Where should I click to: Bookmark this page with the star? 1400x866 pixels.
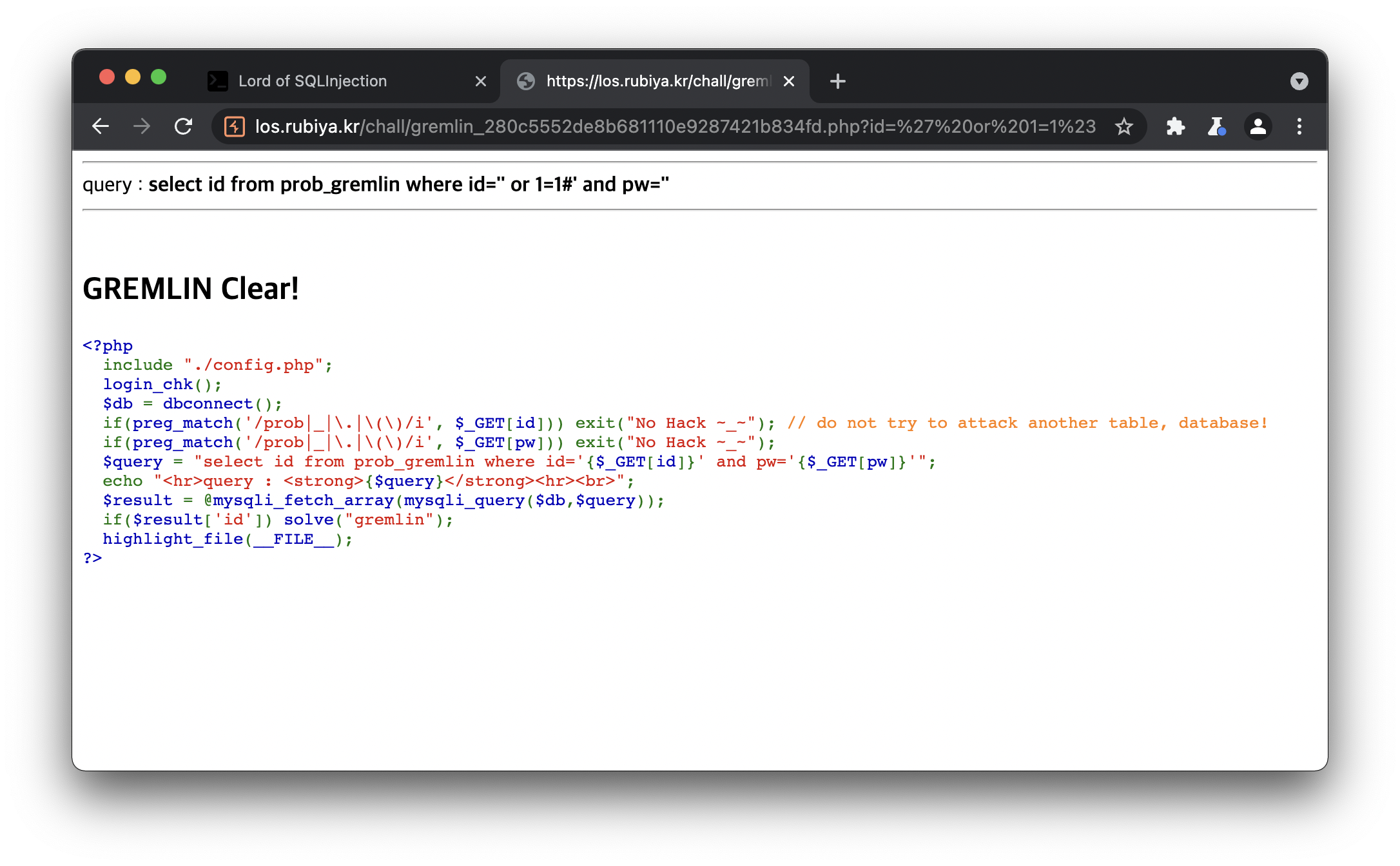click(1123, 126)
